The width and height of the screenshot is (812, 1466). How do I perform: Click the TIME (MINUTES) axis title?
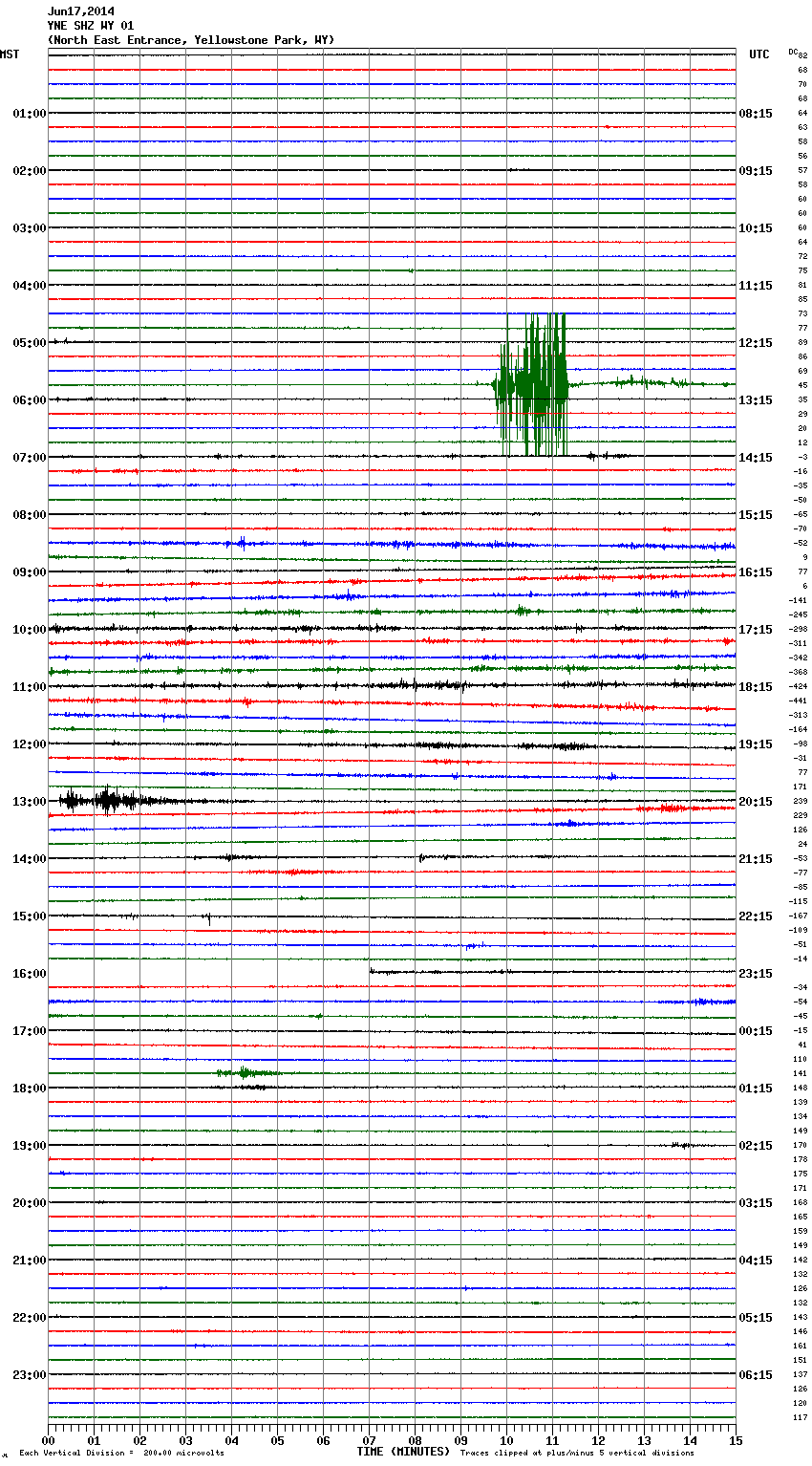(403, 1452)
